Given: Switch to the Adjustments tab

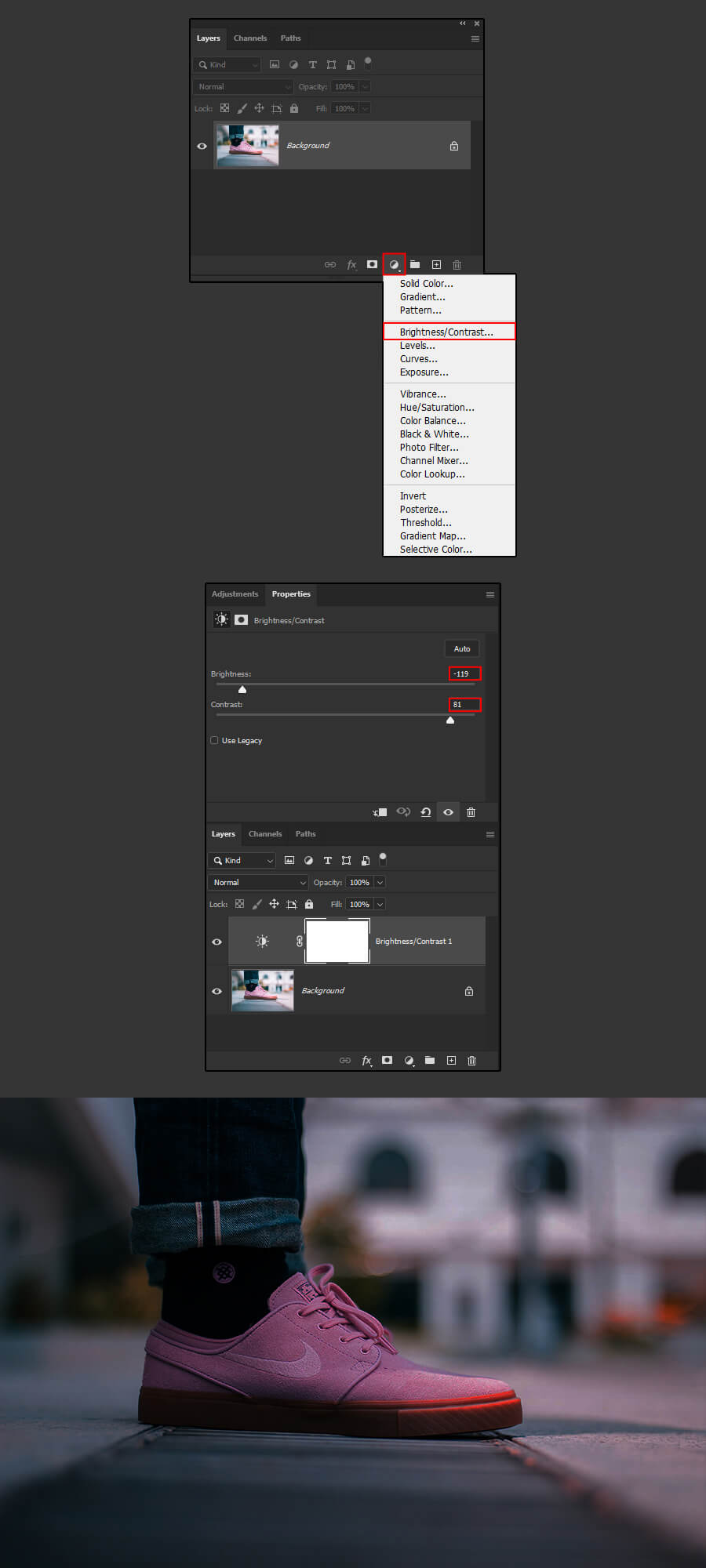Looking at the screenshot, I should [235, 594].
